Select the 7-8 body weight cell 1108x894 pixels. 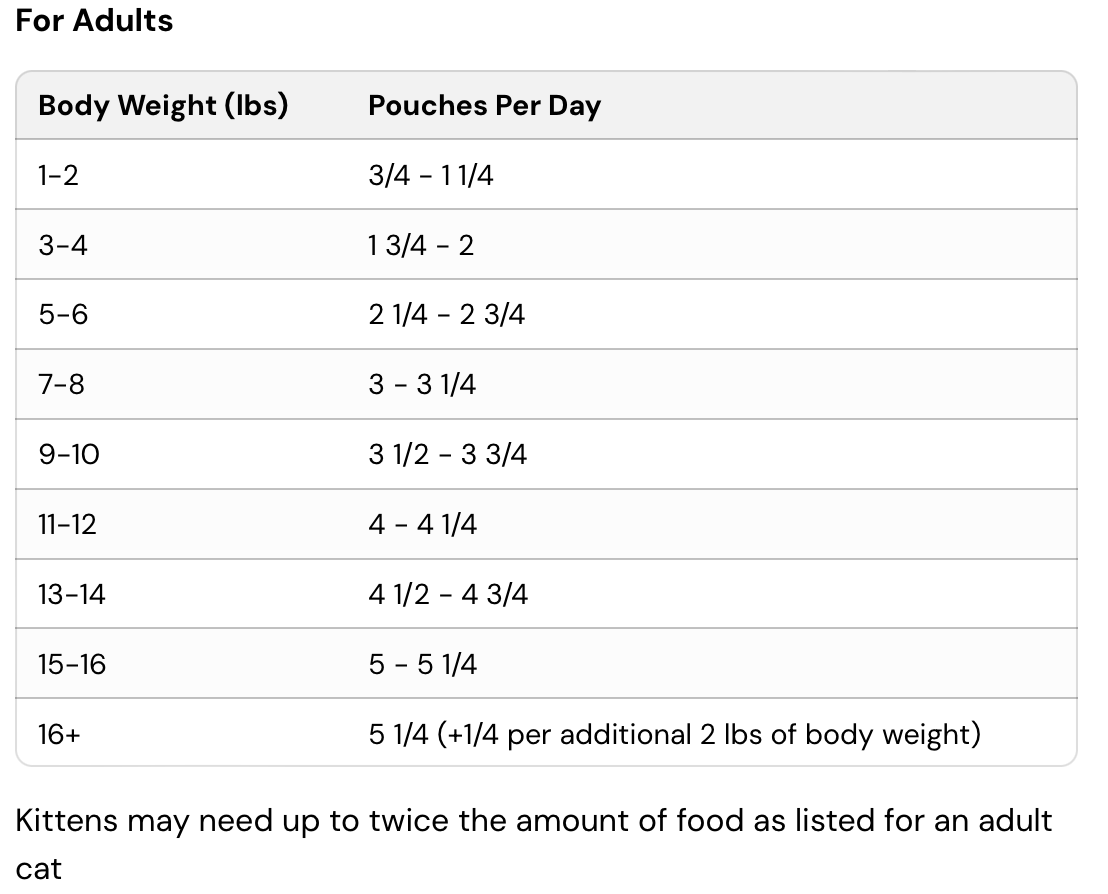(62, 385)
